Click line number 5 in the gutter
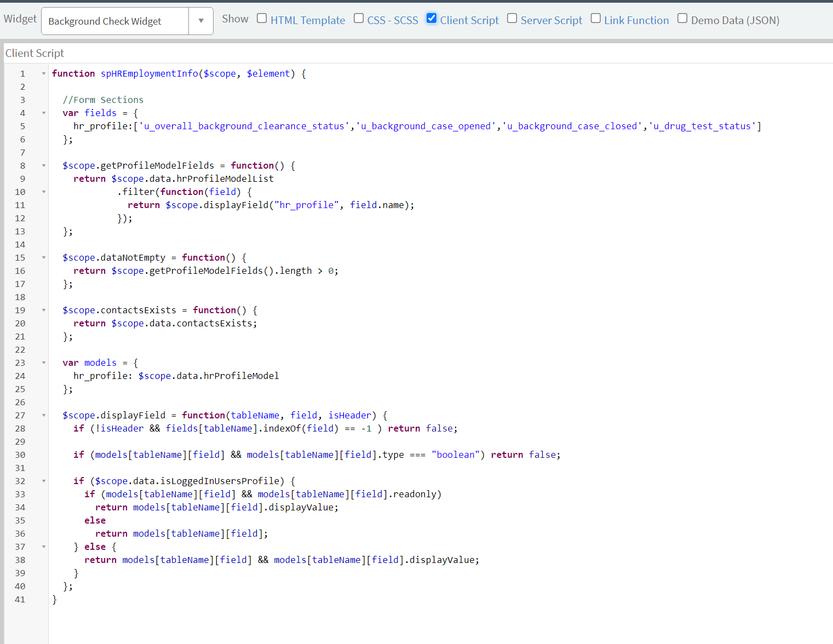Screen dimensions: 833x644 coord(22,126)
